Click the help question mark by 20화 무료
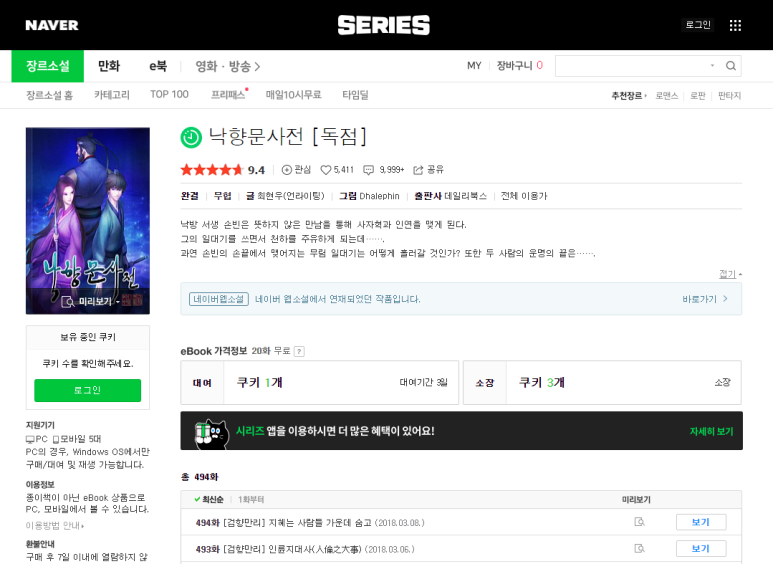 (x=299, y=352)
